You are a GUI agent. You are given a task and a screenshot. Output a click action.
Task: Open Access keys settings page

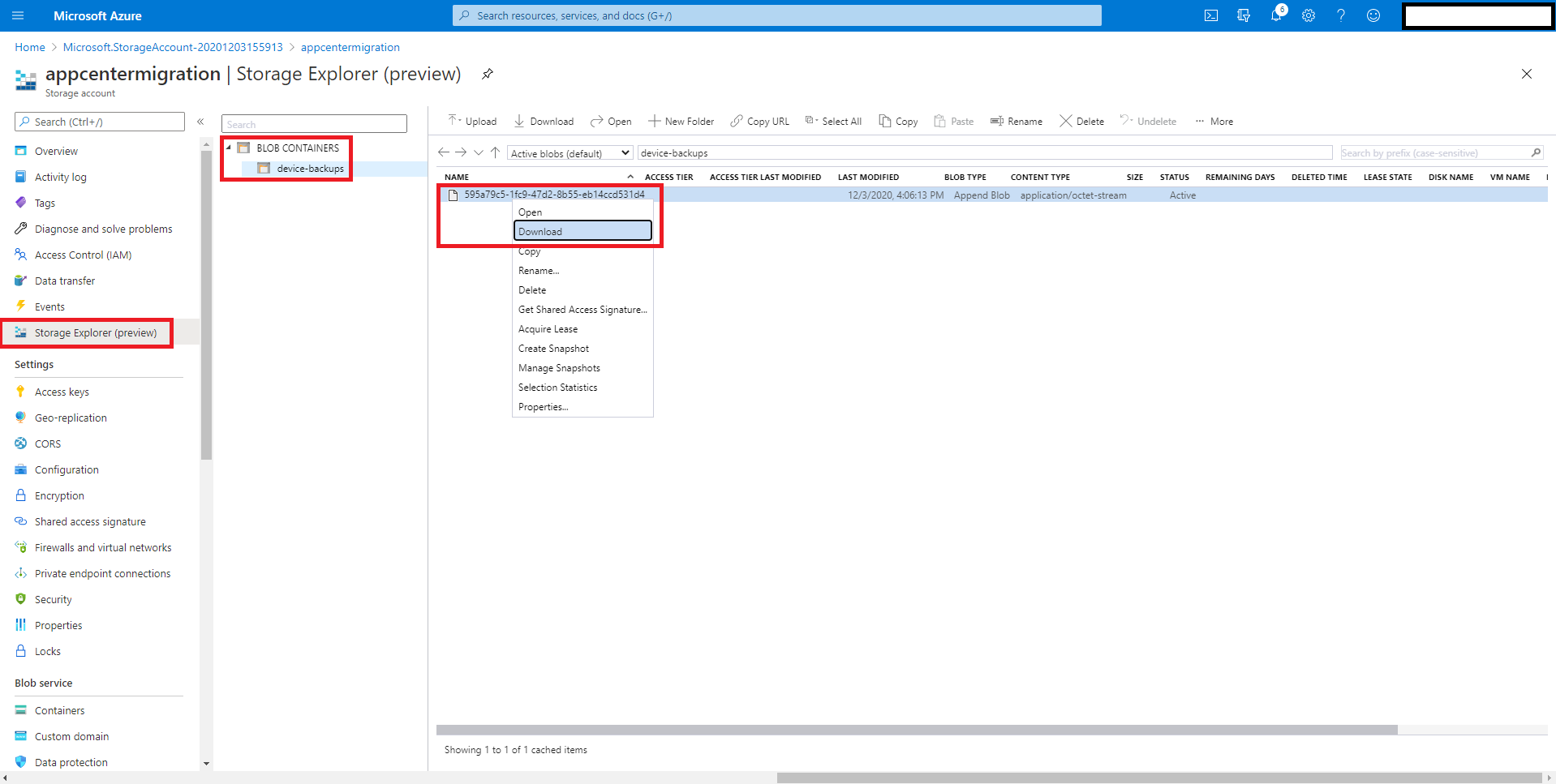(x=62, y=392)
